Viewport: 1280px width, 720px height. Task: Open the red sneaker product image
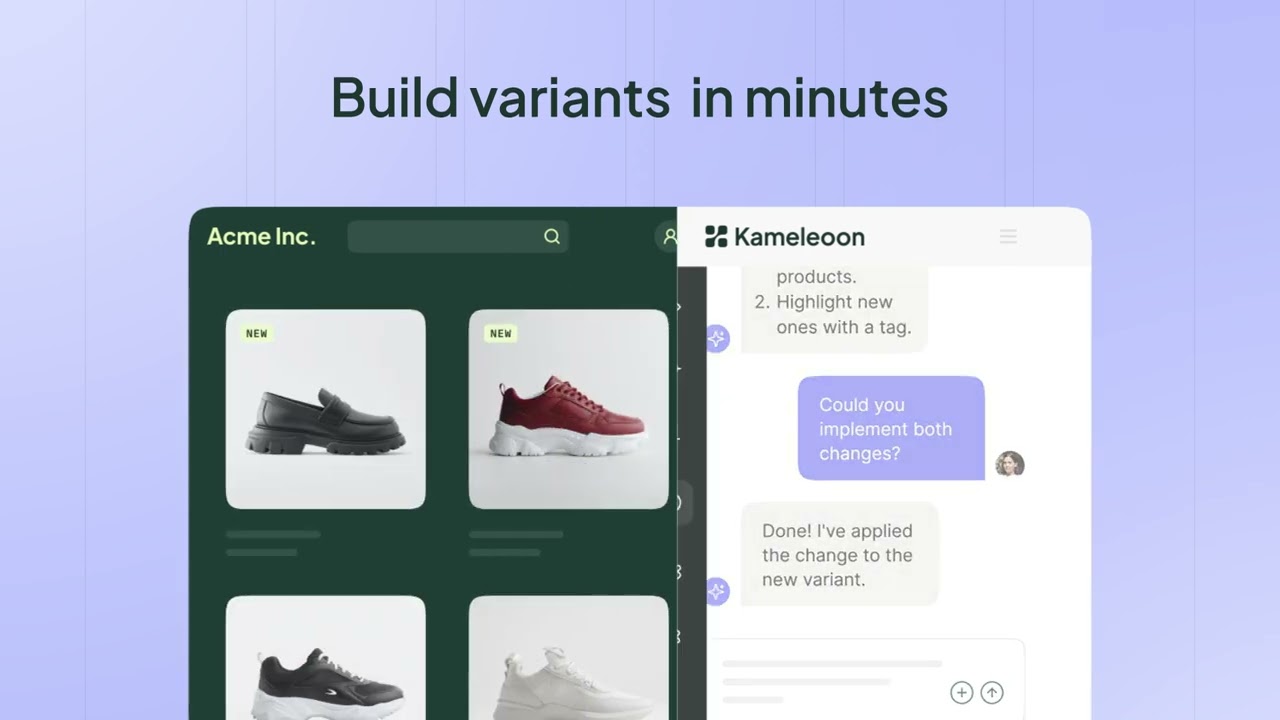coord(569,409)
